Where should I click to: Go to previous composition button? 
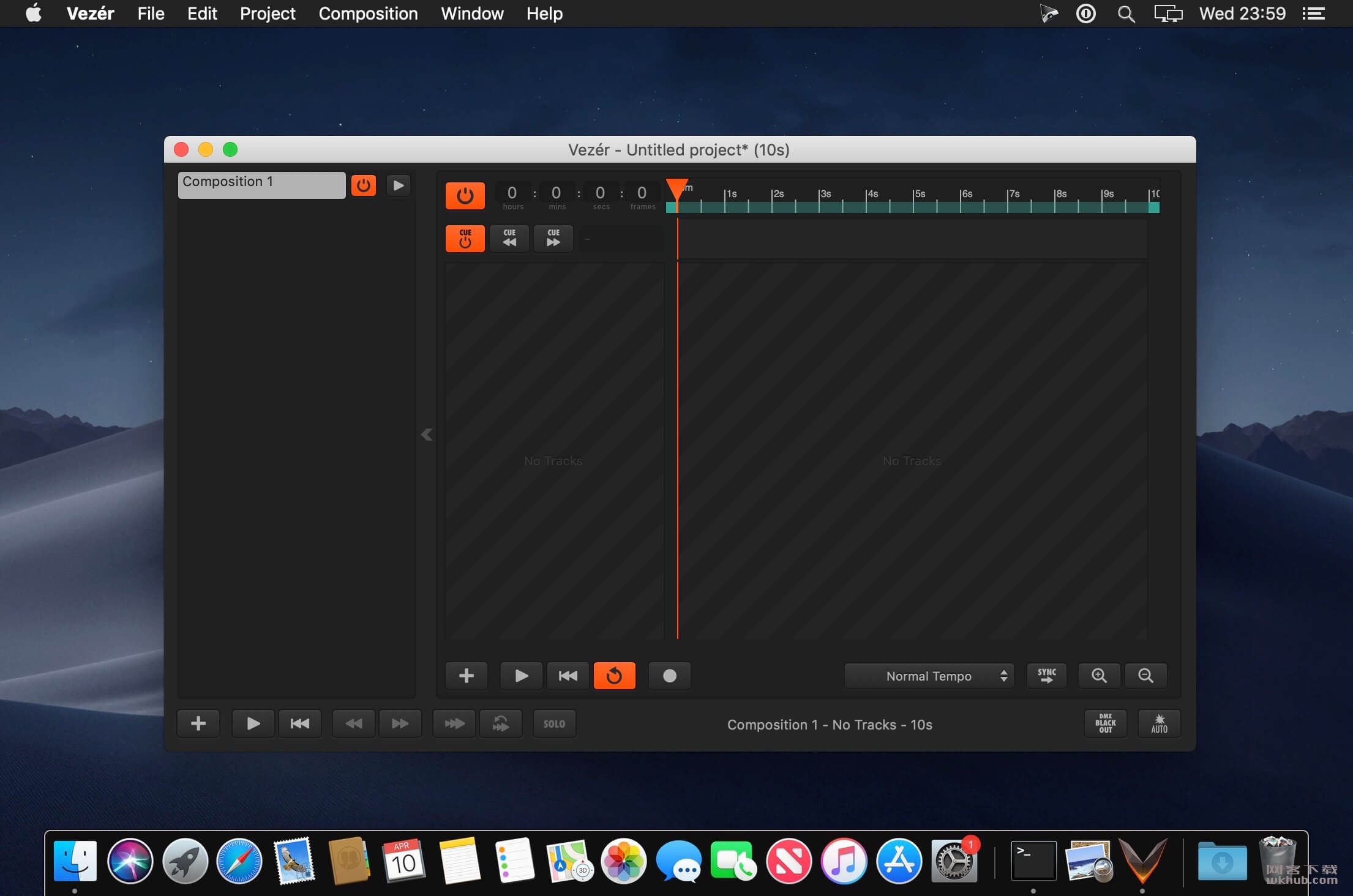(x=354, y=723)
